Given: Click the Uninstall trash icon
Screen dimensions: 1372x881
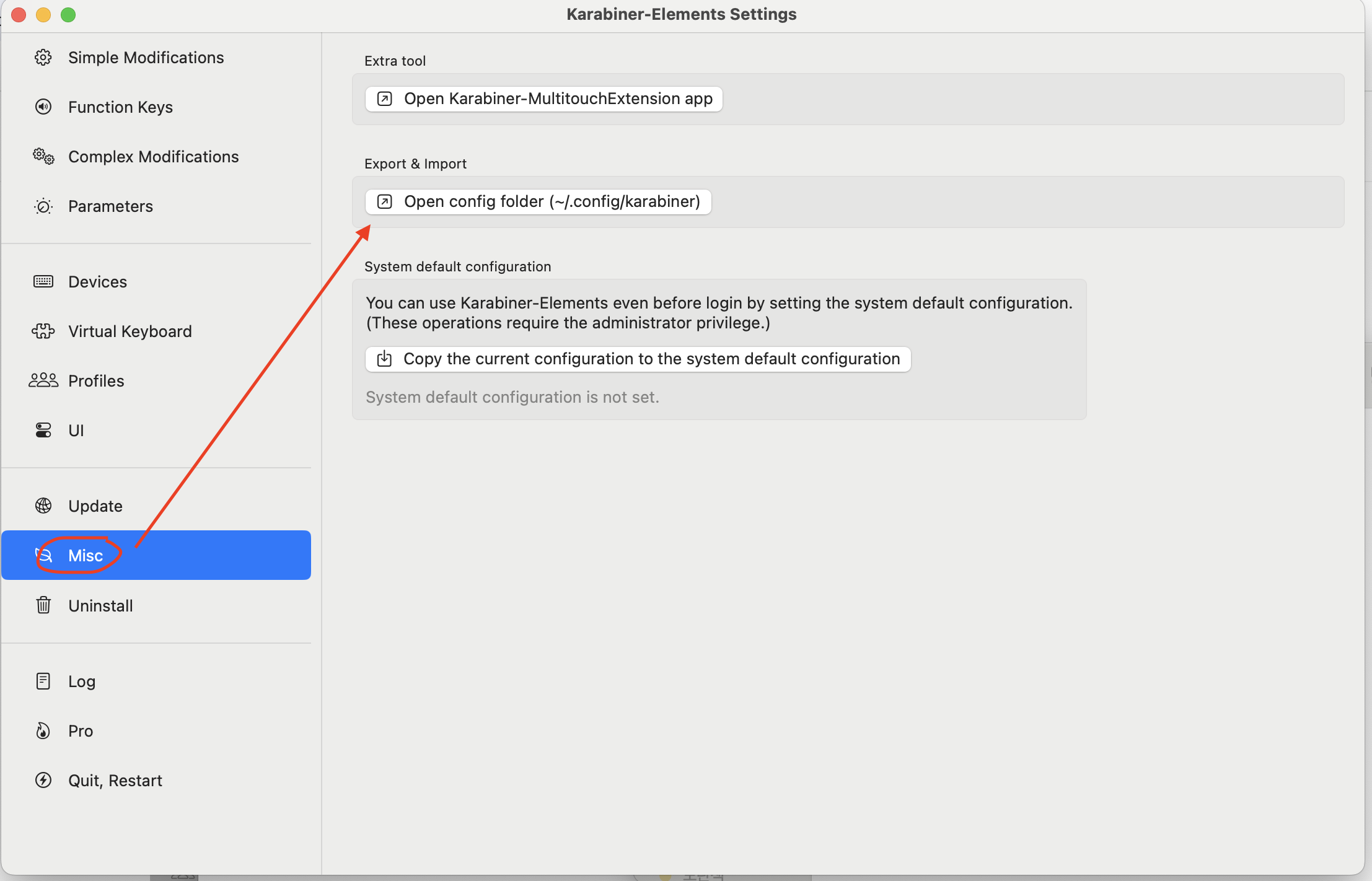Looking at the screenshot, I should (43, 605).
